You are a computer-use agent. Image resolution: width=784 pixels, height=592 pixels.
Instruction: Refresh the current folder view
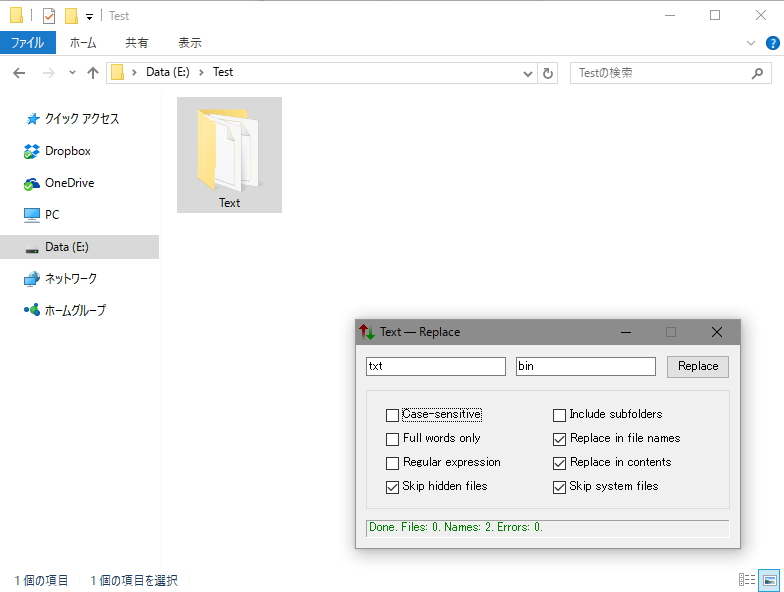(x=548, y=74)
